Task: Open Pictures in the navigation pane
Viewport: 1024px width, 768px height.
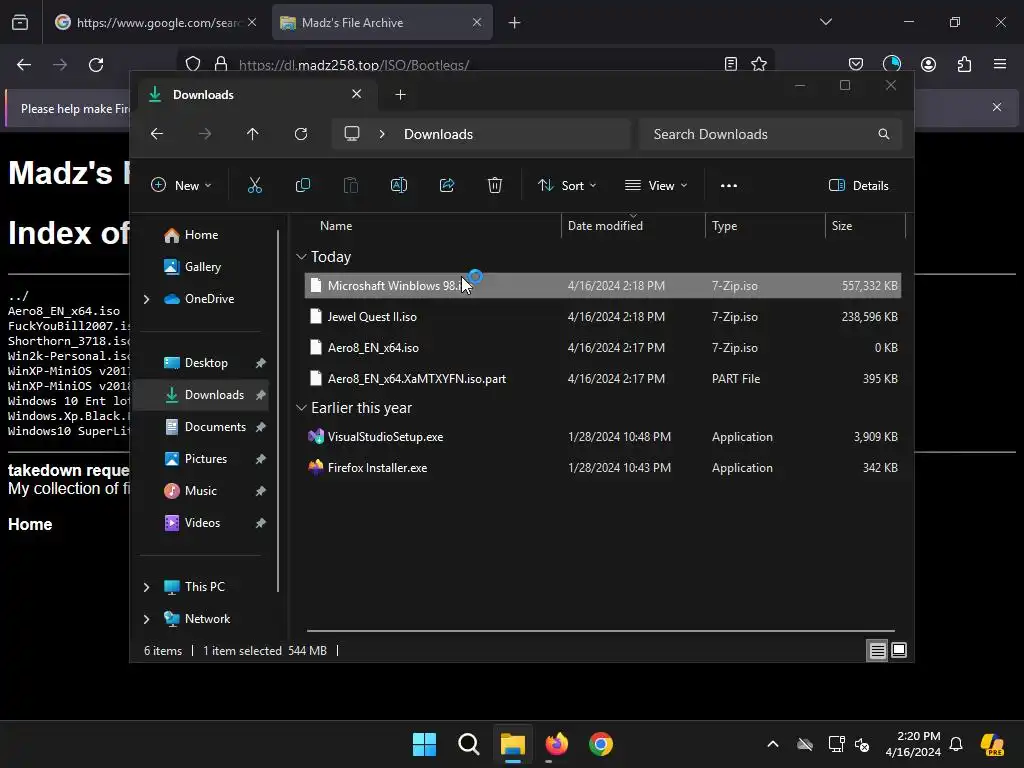Action: (x=206, y=458)
